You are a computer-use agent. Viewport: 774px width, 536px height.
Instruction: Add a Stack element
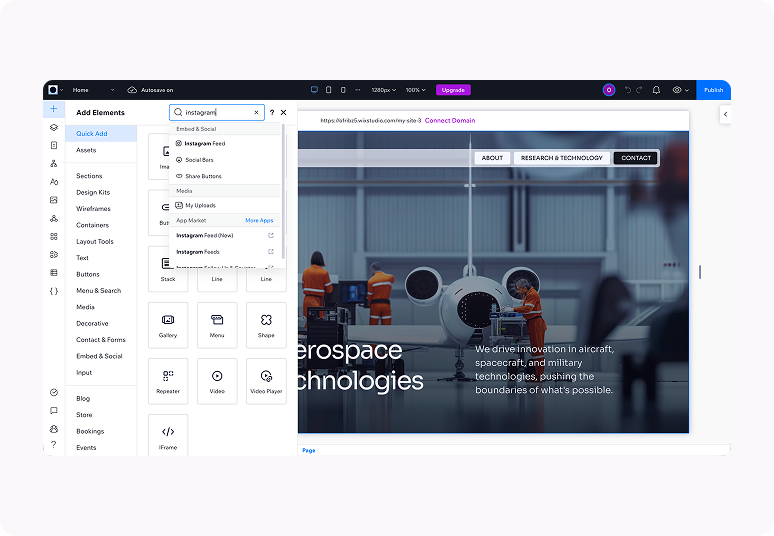[168, 269]
